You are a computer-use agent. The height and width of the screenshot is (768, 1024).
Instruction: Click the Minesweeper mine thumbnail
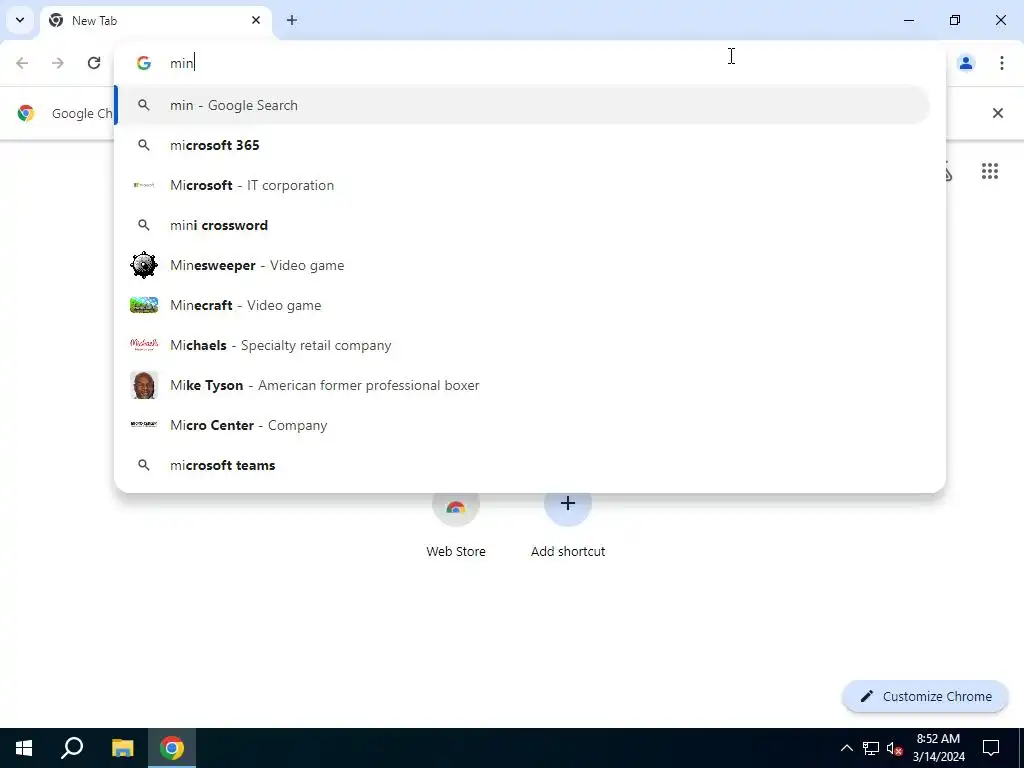point(144,265)
